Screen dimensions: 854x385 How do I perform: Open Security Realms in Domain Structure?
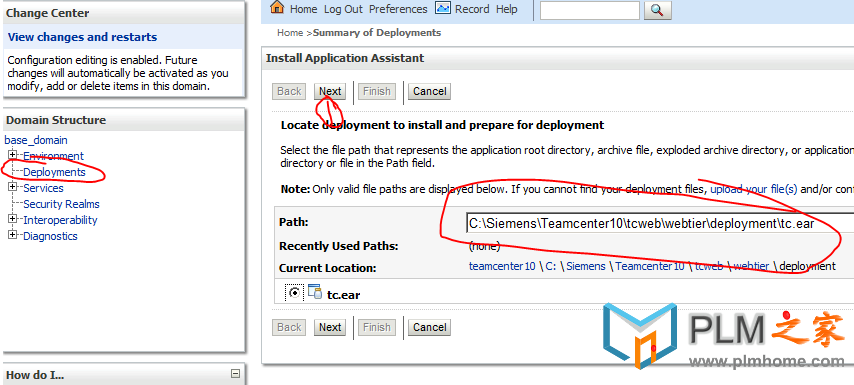click(x=62, y=204)
